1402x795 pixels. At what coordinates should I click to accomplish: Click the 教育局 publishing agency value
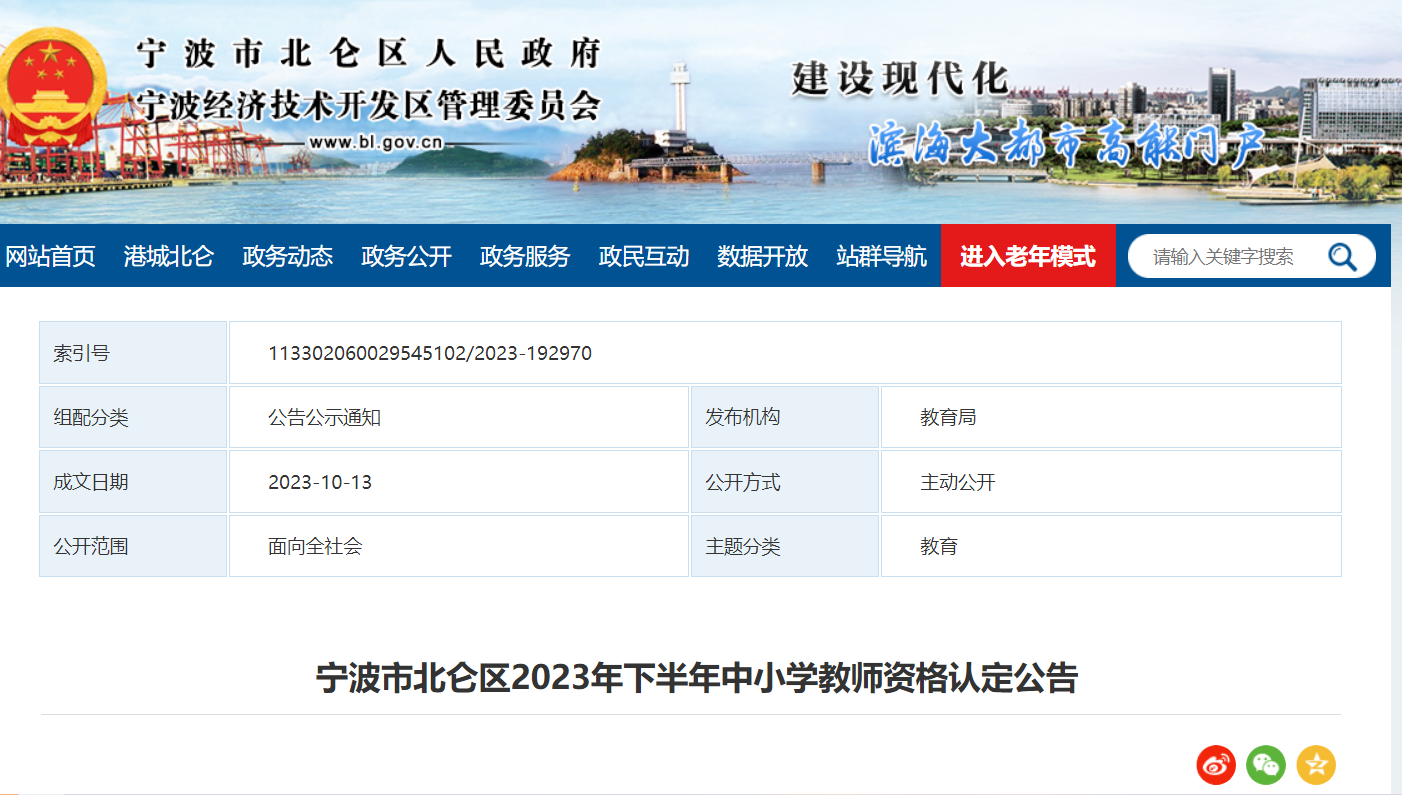[948, 418]
